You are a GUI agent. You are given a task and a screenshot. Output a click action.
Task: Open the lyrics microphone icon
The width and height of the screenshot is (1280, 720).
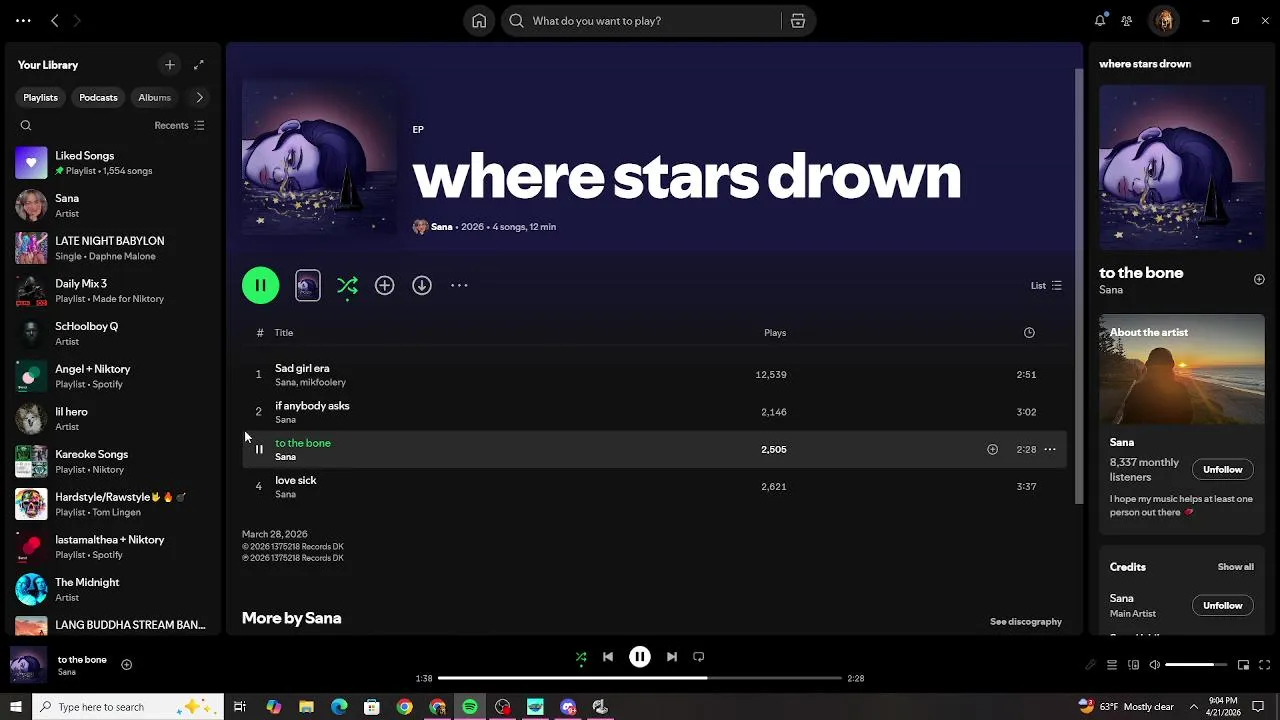point(1090,665)
